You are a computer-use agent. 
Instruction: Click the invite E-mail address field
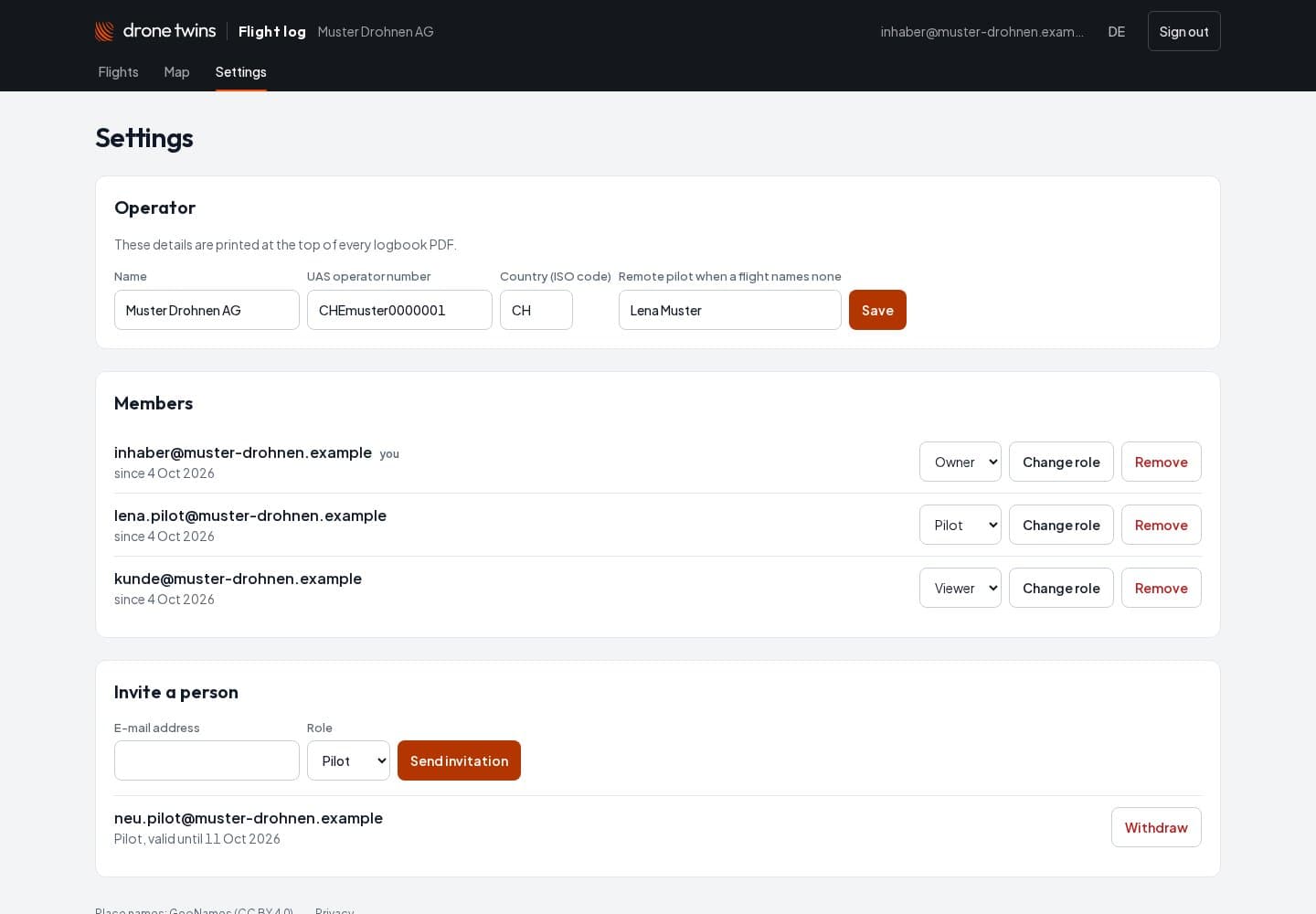click(207, 760)
